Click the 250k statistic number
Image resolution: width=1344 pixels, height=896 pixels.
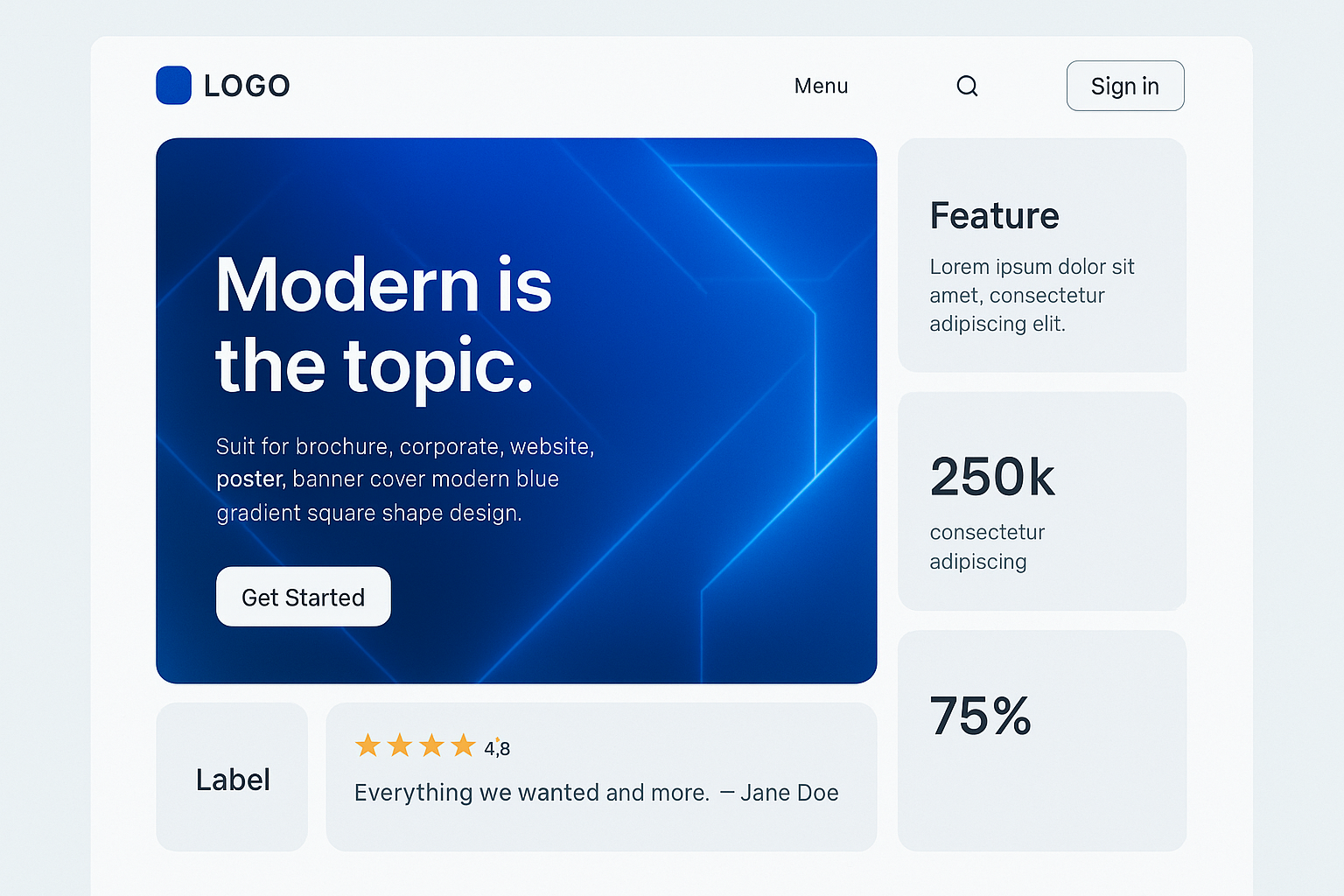(x=992, y=477)
